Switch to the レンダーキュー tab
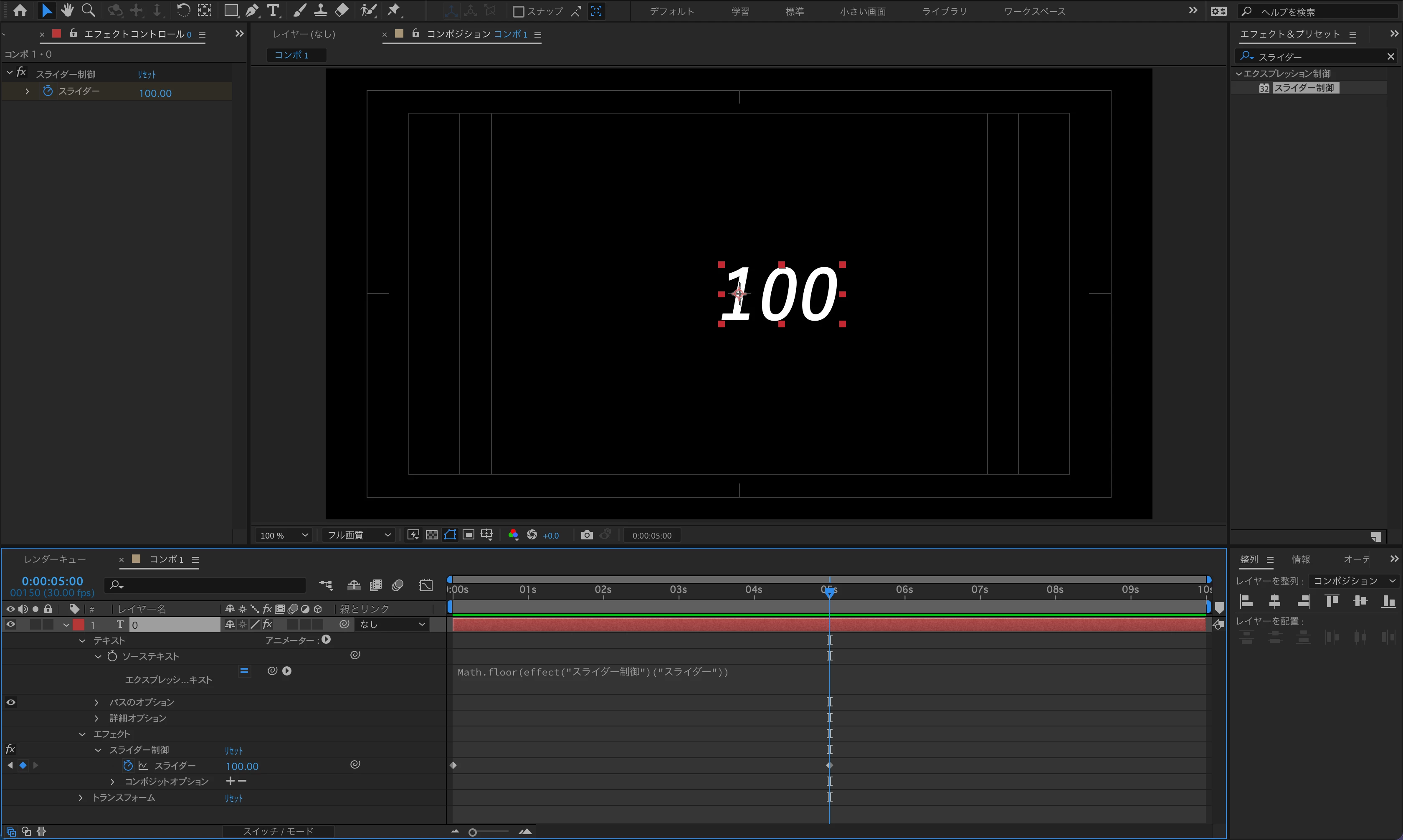The image size is (1403, 840). [x=55, y=559]
